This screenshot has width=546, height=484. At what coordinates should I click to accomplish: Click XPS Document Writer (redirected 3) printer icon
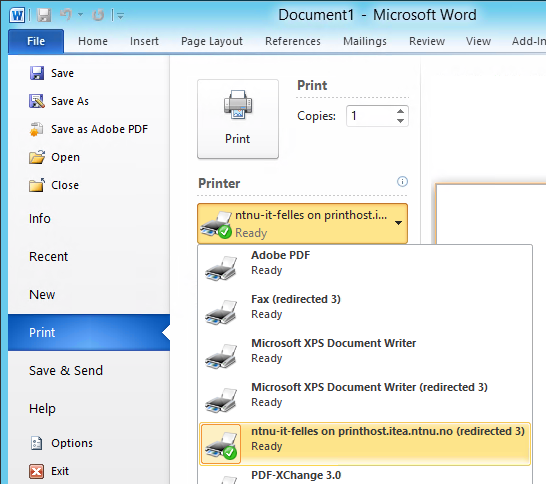(x=221, y=400)
